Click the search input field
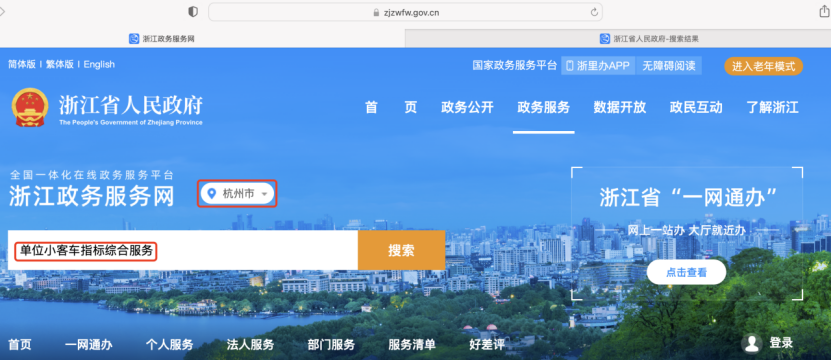The height and width of the screenshot is (361, 831). click(x=183, y=250)
